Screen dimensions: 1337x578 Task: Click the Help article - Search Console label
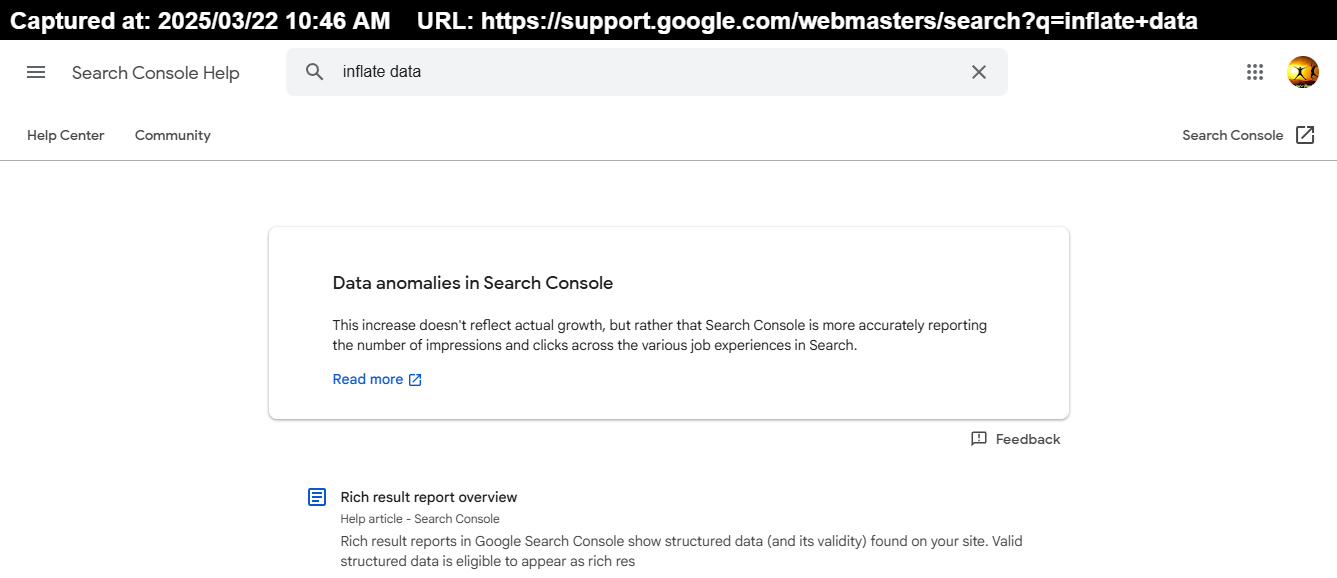pos(420,519)
